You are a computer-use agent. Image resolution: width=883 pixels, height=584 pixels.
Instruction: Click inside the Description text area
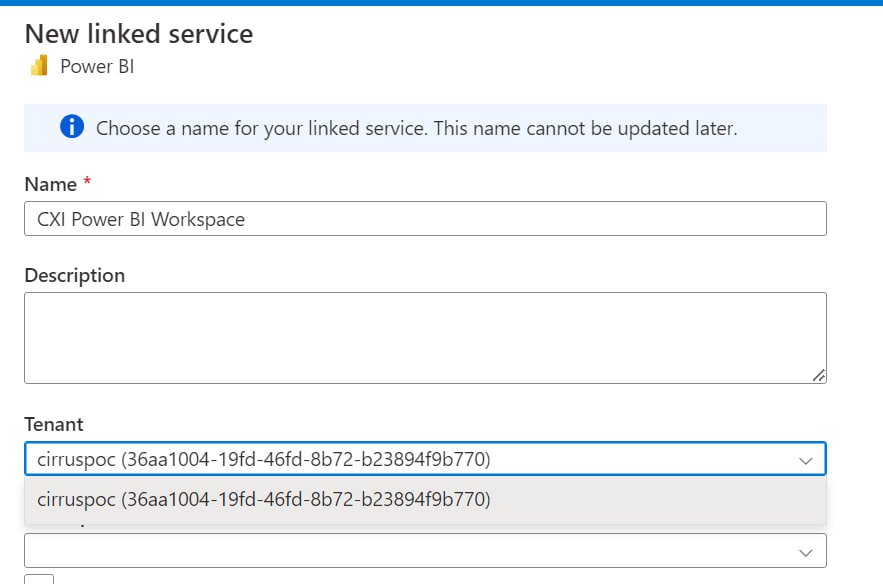click(x=425, y=338)
